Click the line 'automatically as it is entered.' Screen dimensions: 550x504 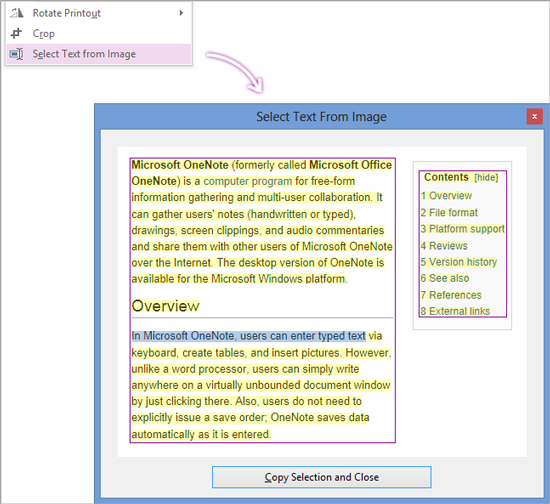pos(201,434)
